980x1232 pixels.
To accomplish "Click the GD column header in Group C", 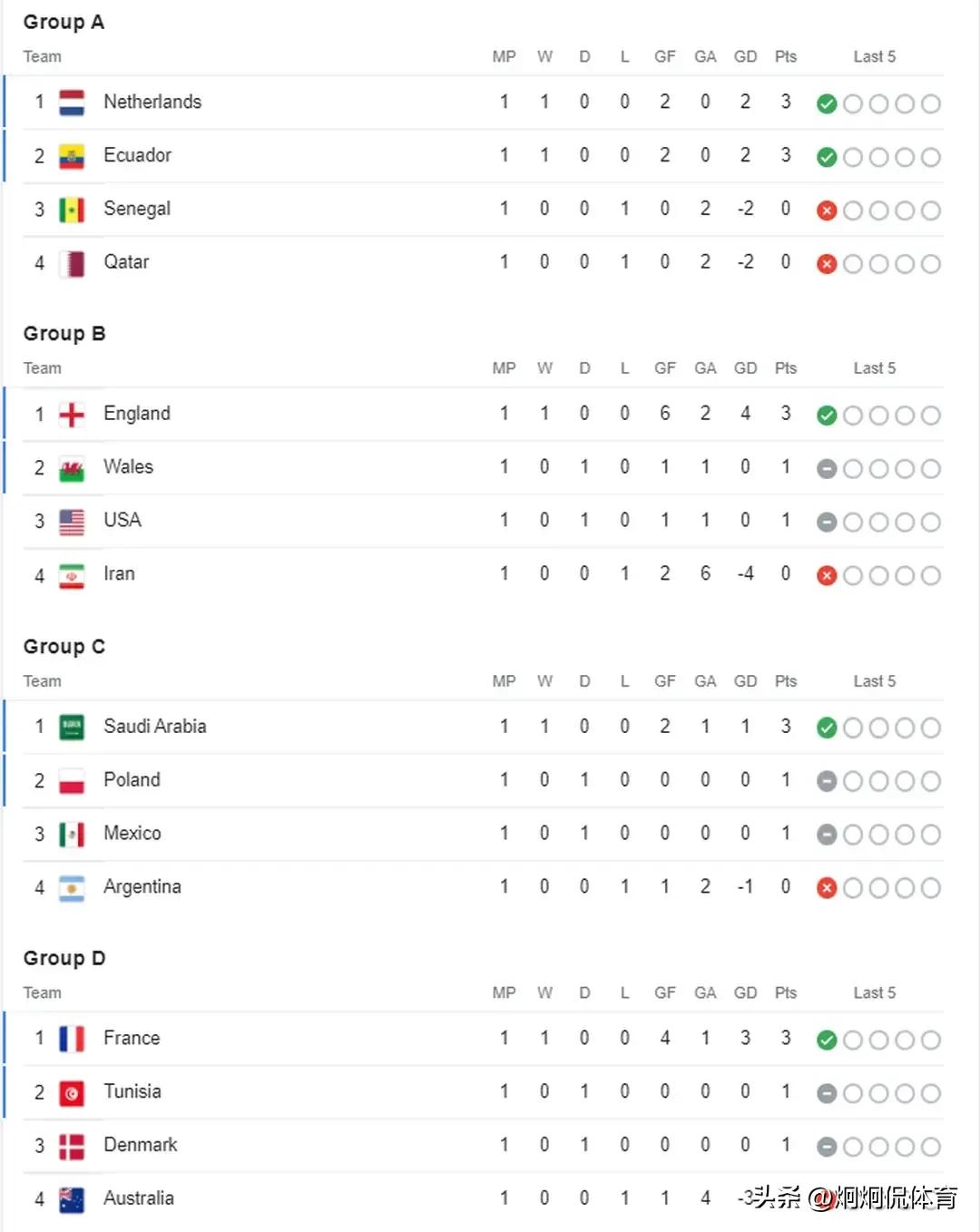I will coord(745,681).
